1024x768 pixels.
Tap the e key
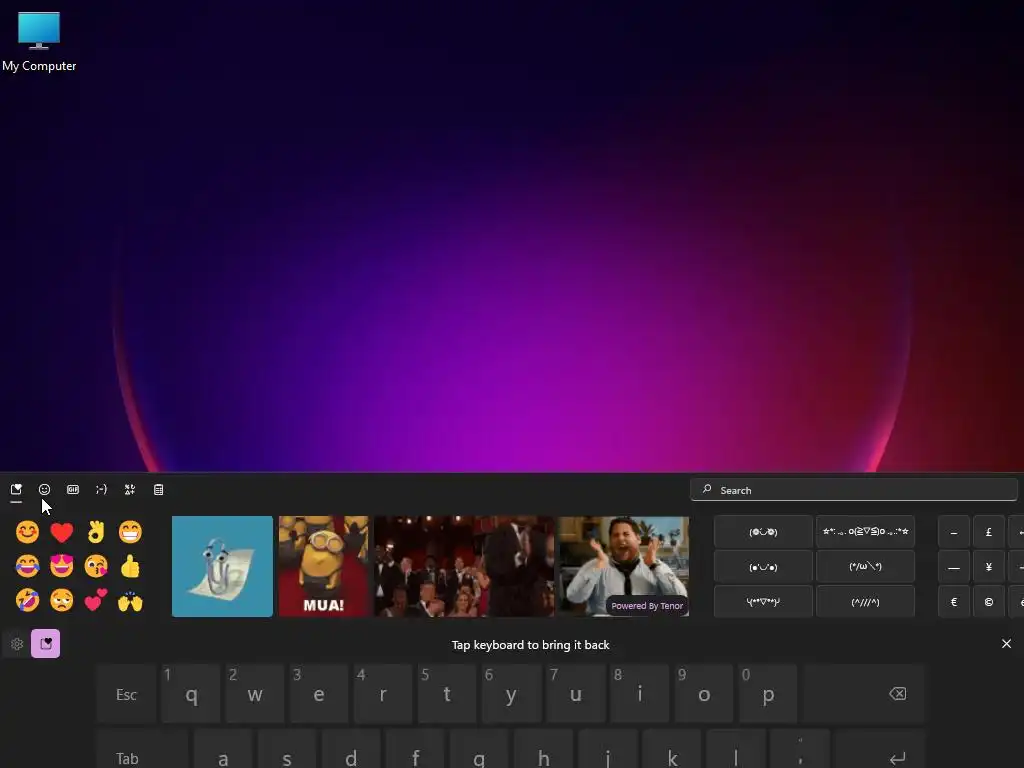[x=319, y=694]
